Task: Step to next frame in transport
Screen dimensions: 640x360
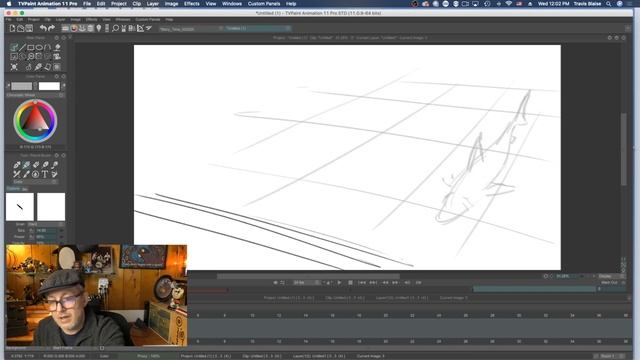Action: pyautogui.click(x=395, y=282)
